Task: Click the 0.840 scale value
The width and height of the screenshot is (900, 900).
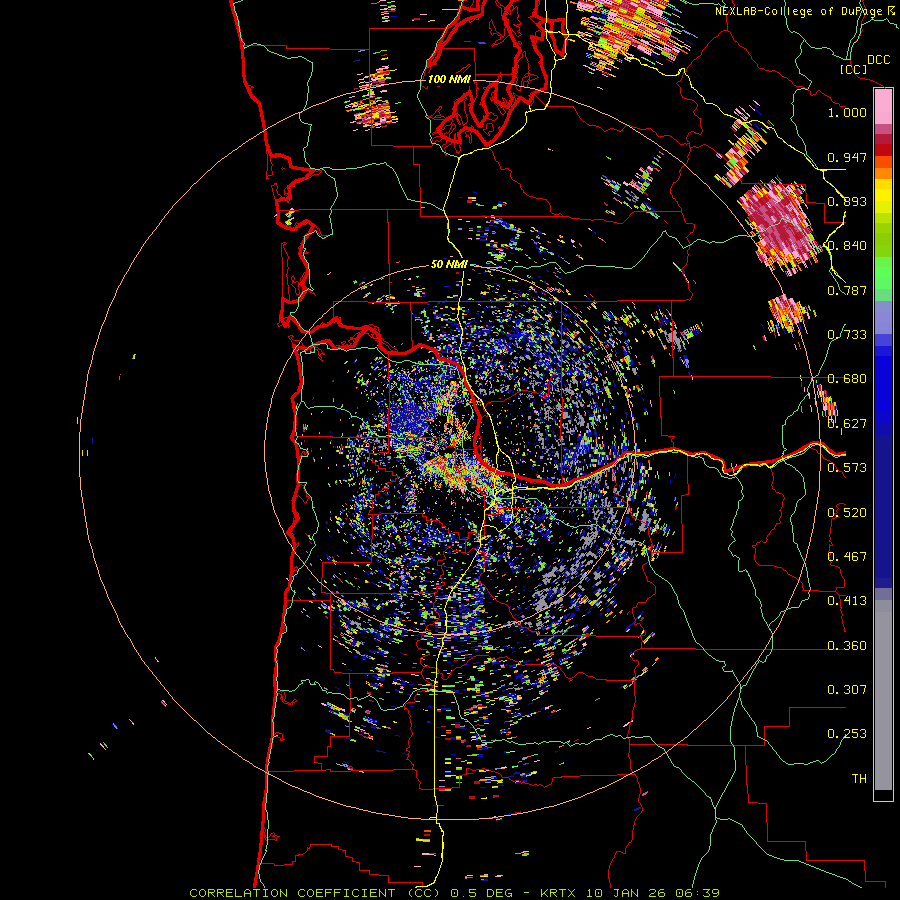Action: [847, 246]
